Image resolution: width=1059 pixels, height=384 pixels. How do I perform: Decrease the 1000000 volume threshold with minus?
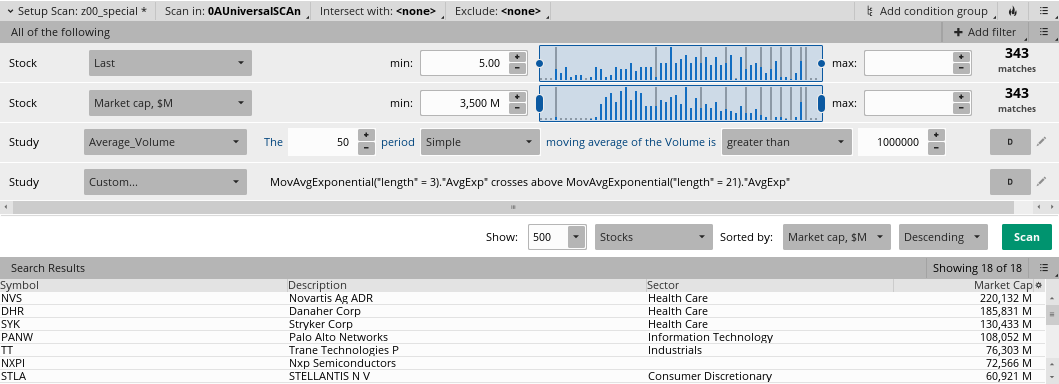936,147
